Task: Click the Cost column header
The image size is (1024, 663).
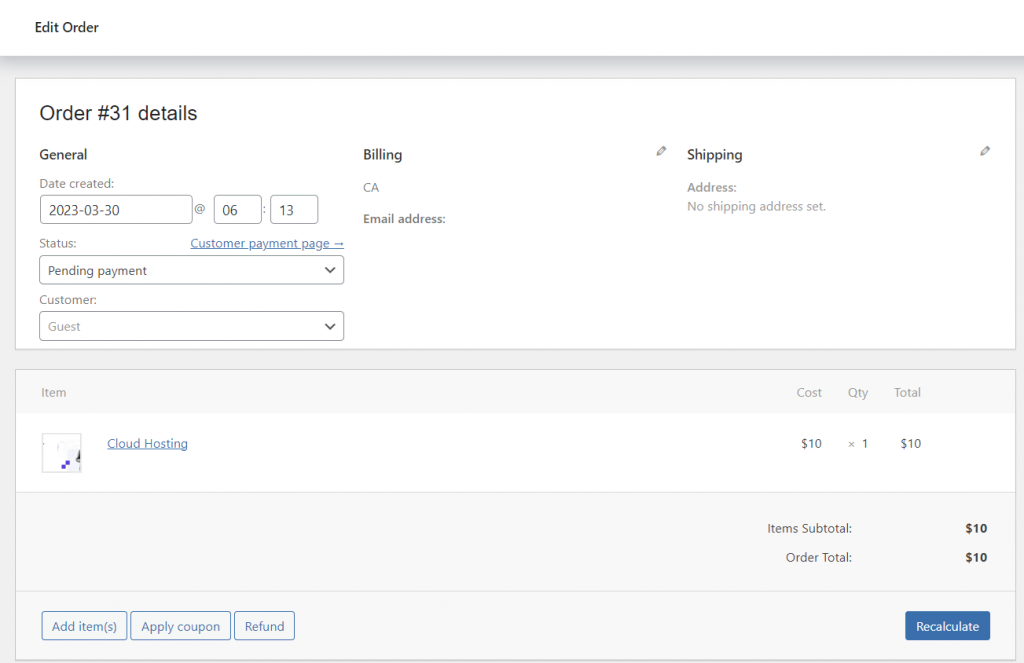Action: pyautogui.click(x=808, y=393)
